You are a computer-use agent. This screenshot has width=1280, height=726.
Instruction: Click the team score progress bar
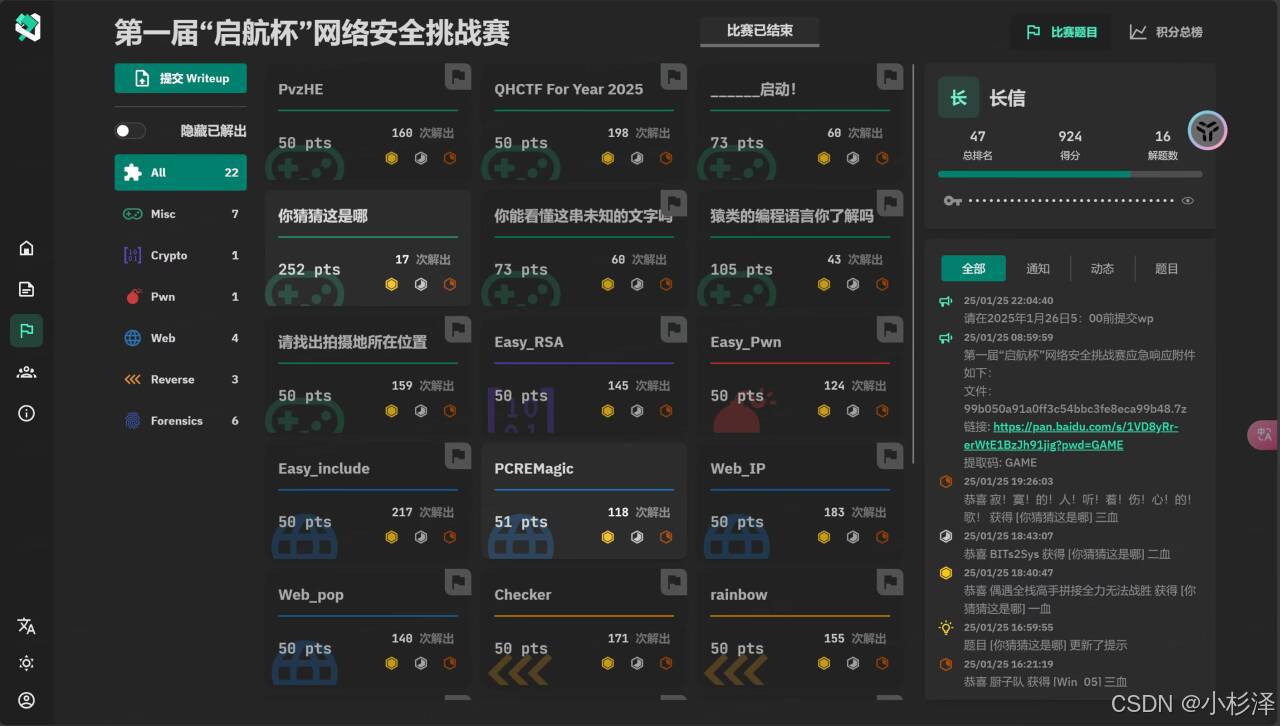click(x=1070, y=174)
